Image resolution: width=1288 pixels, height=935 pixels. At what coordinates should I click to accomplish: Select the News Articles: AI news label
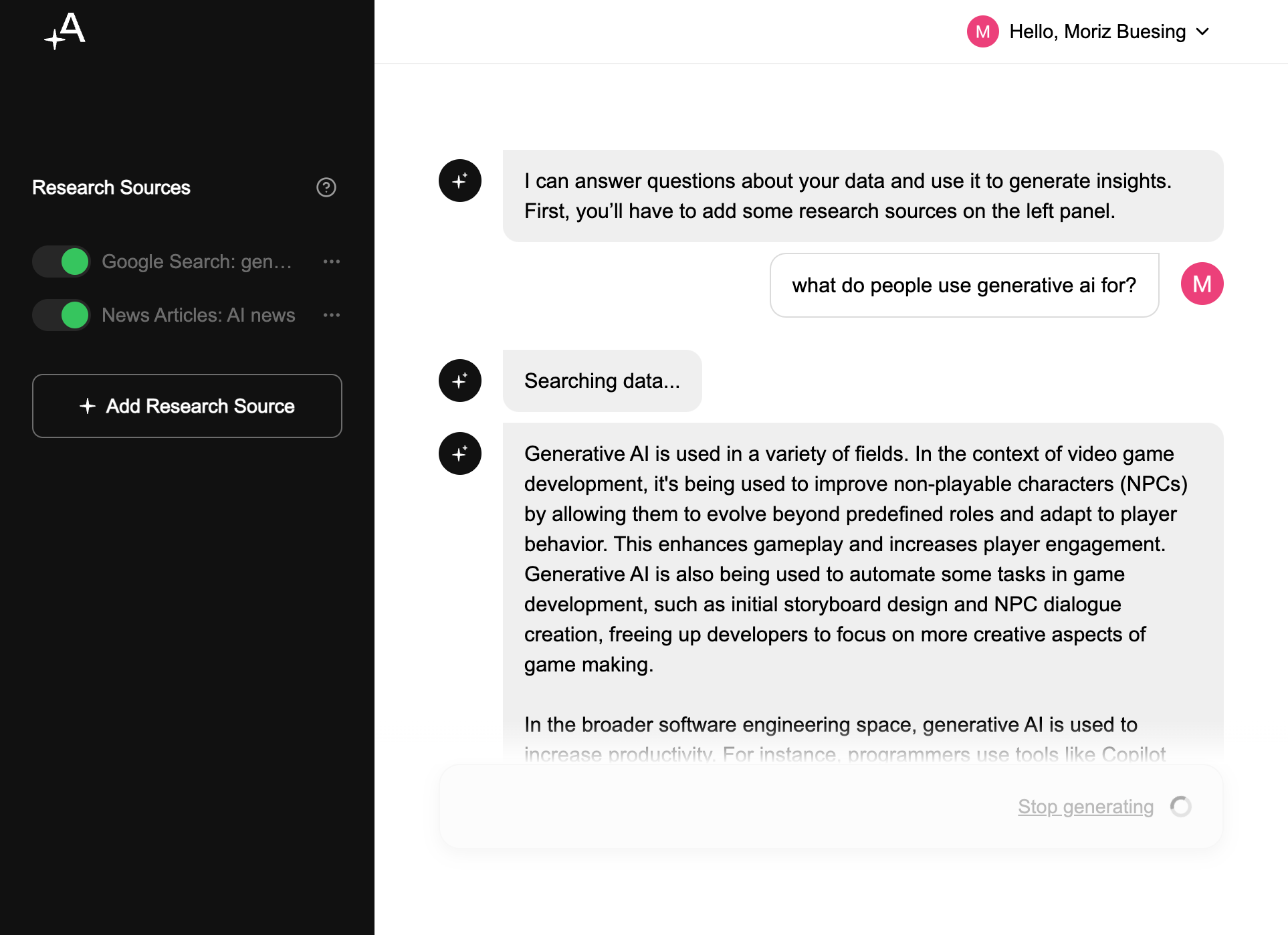[199, 315]
